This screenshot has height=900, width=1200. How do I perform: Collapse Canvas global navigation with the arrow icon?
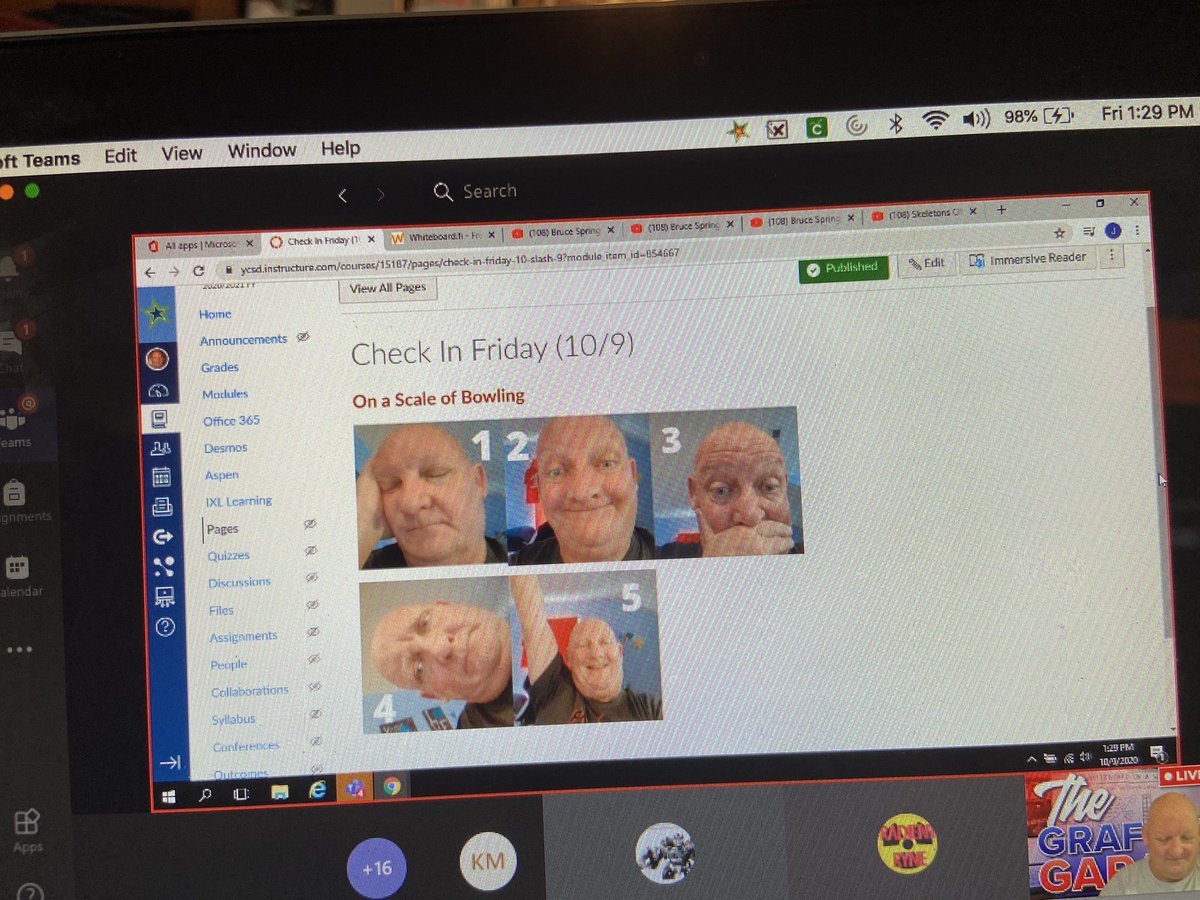coord(170,762)
